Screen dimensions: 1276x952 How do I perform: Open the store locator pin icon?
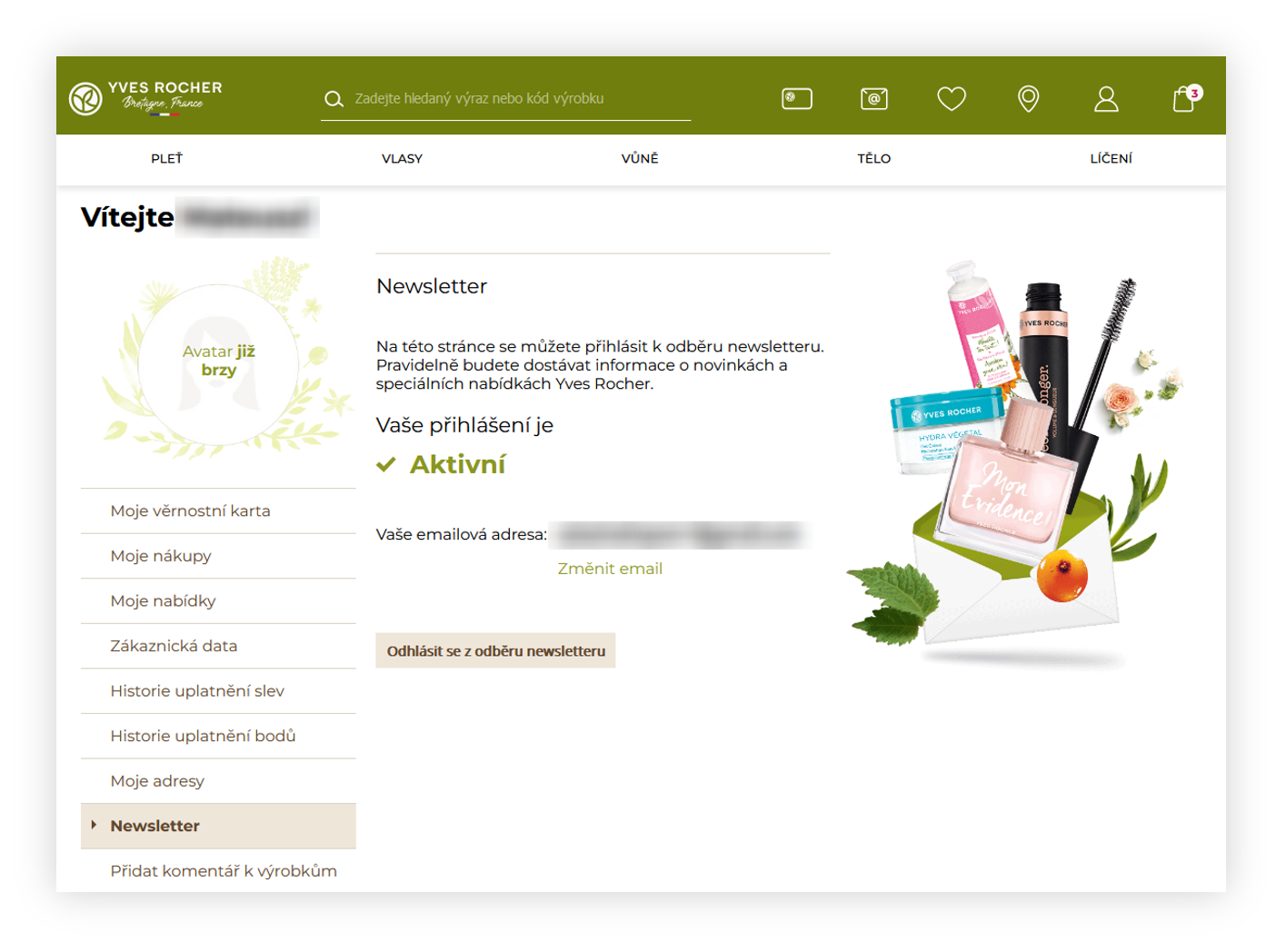[x=1028, y=98]
